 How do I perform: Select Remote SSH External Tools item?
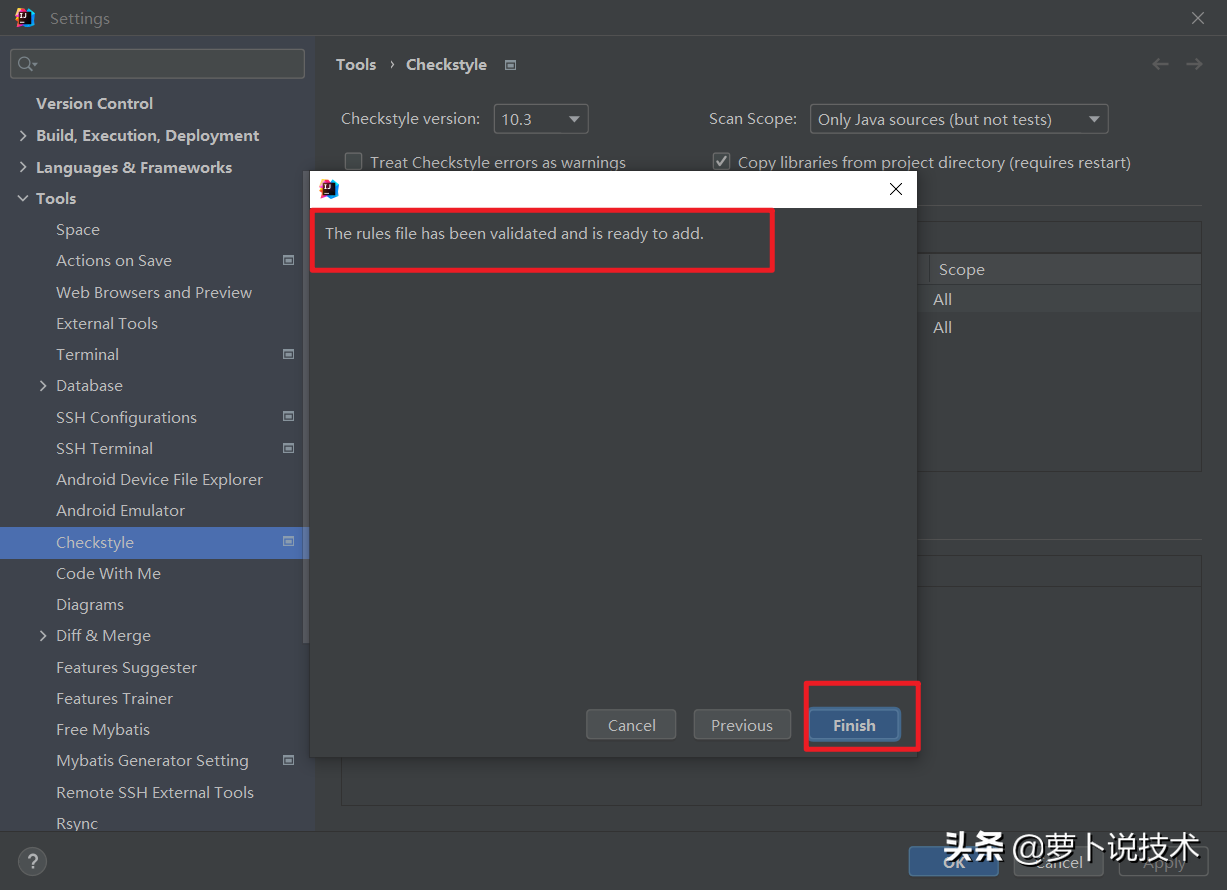pos(155,793)
